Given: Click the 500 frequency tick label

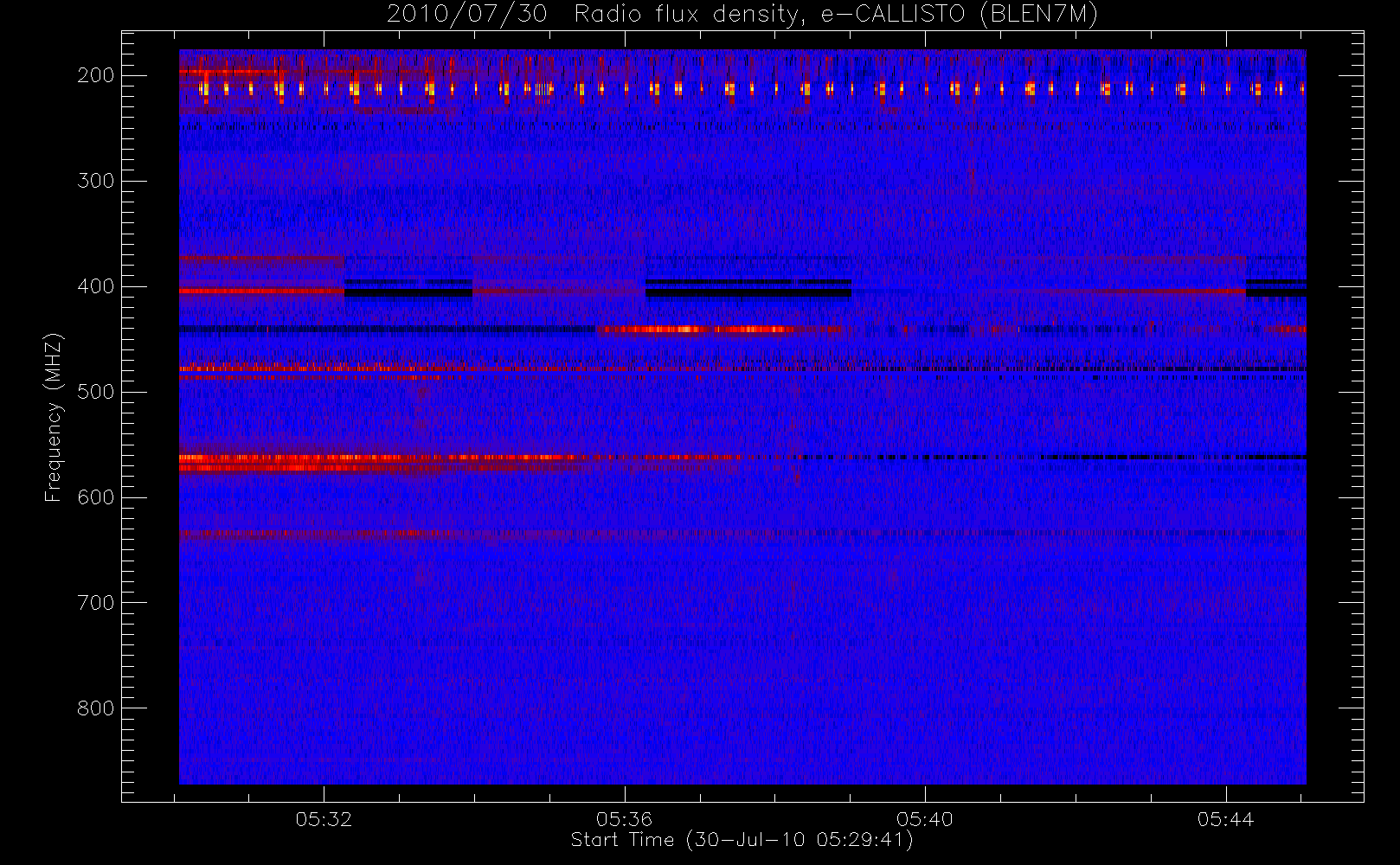Looking at the screenshot, I should pyautogui.click(x=96, y=392).
